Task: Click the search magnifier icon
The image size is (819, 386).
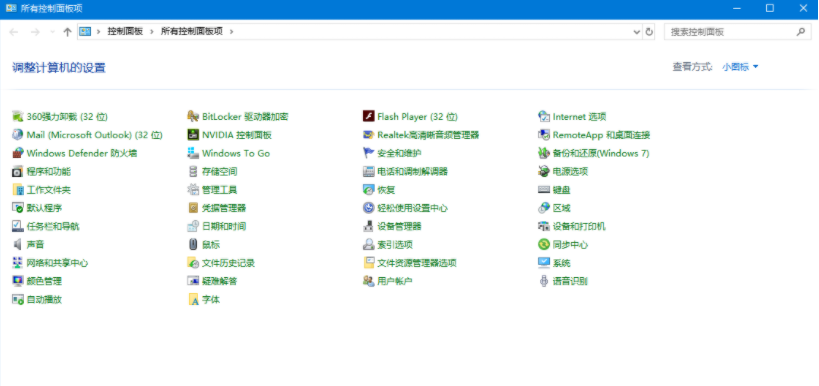Action: [800, 32]
